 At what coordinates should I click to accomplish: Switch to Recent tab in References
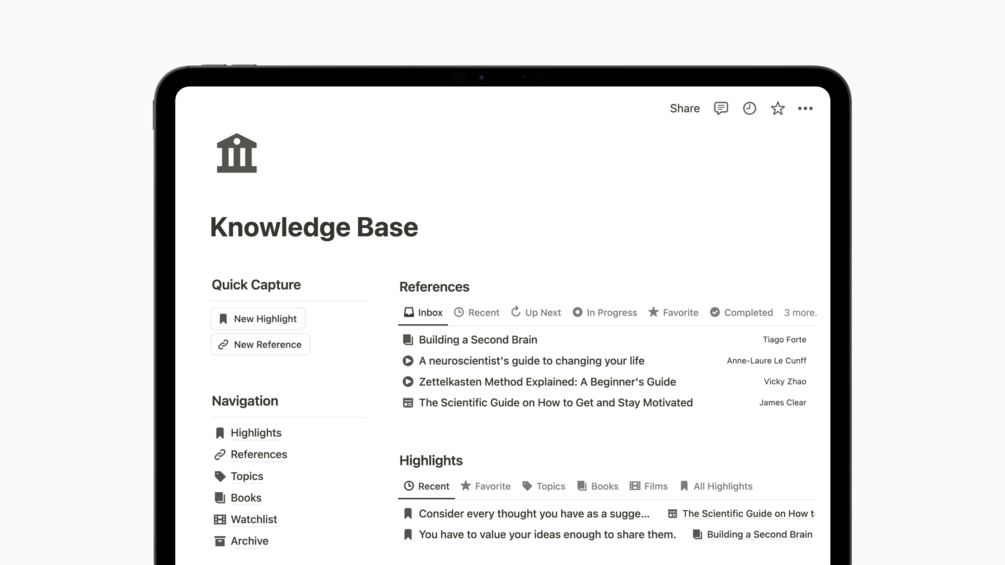(x=476, y=313)
